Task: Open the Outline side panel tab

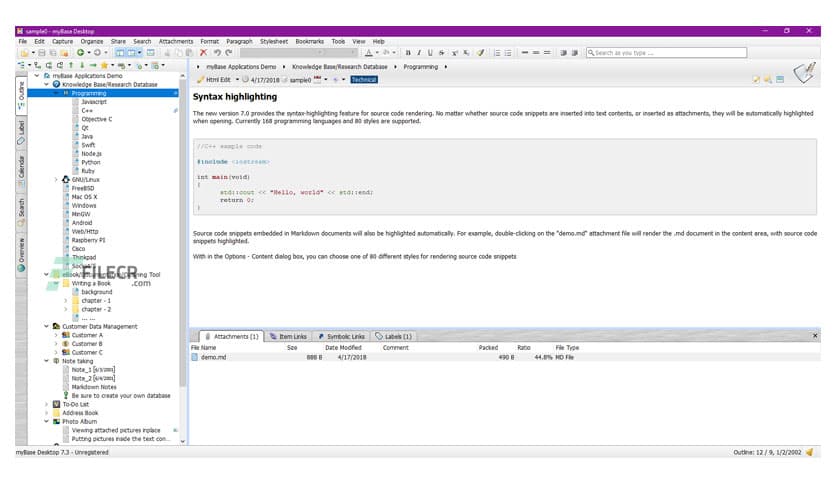Action: coord(21,95)
